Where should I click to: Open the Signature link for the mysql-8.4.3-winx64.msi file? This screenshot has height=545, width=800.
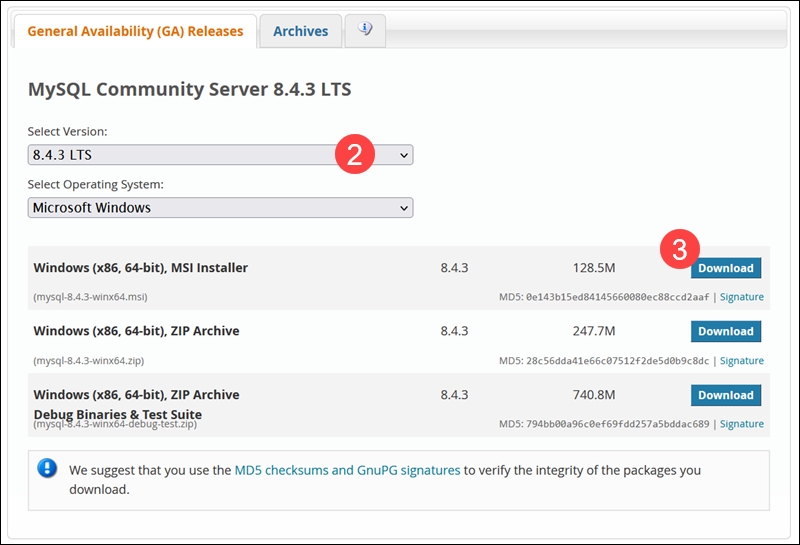coord(742,297)
